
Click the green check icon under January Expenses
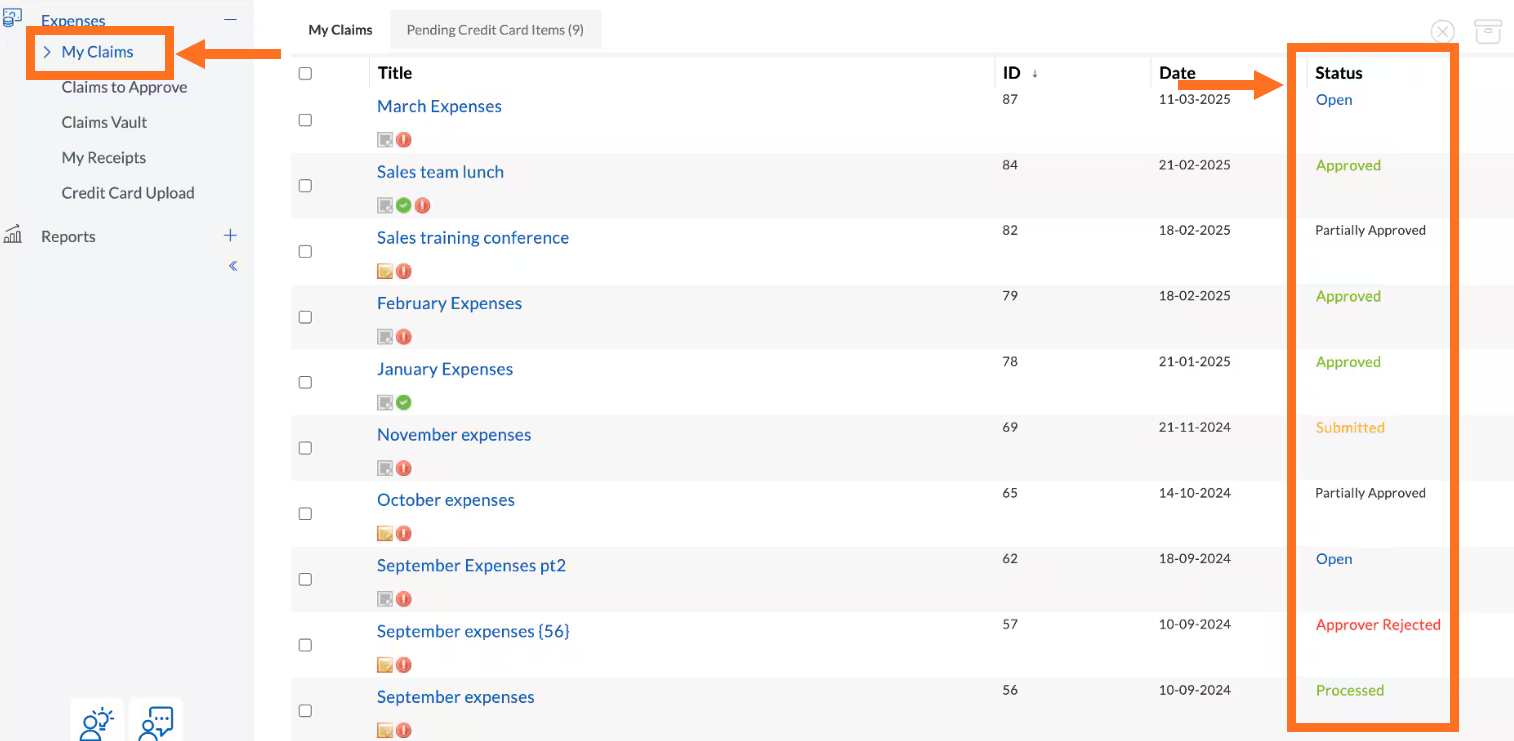click(x=404, y=402)
